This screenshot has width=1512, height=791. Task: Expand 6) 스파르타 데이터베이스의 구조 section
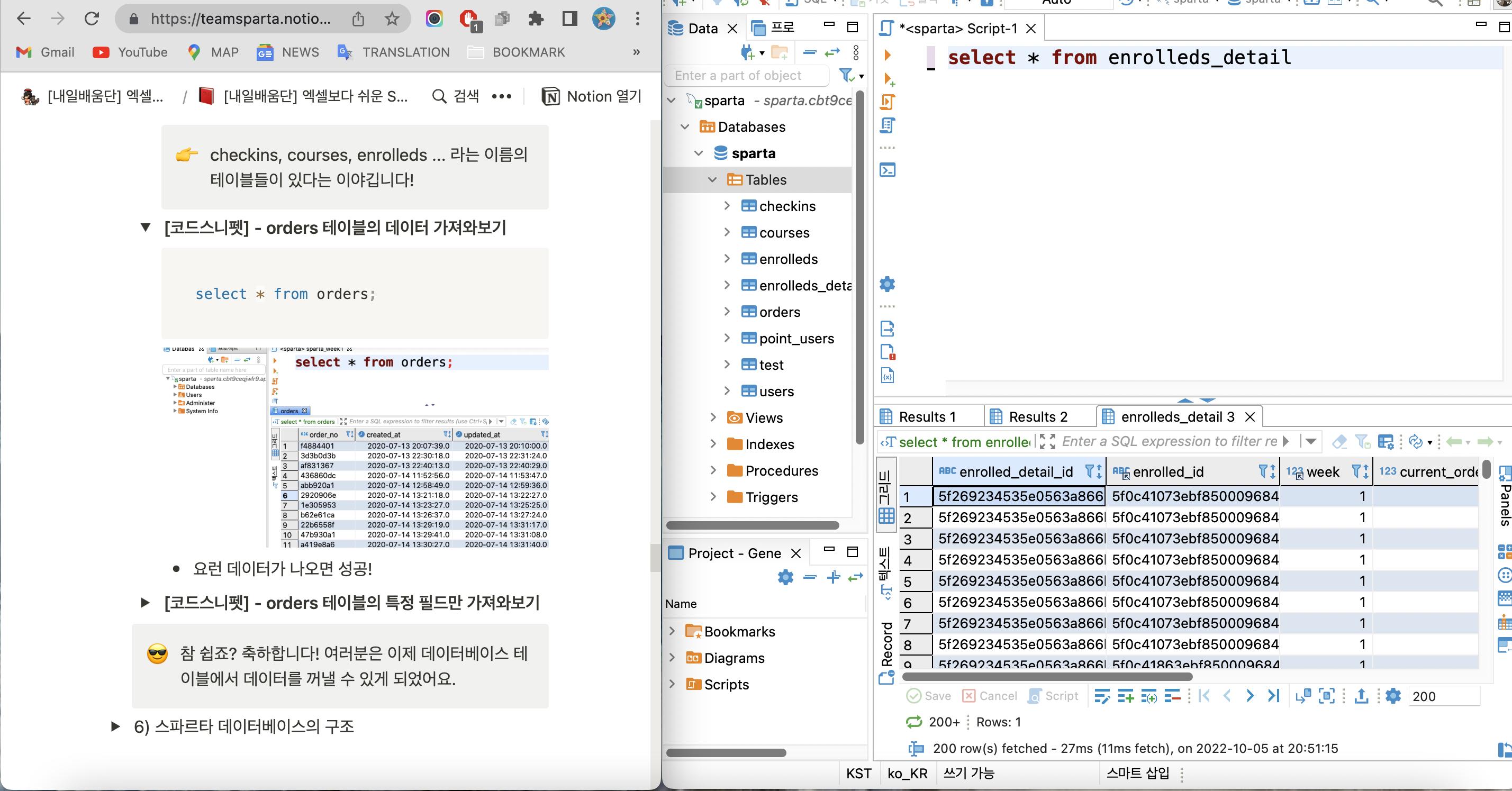click(x=115, y=726)
